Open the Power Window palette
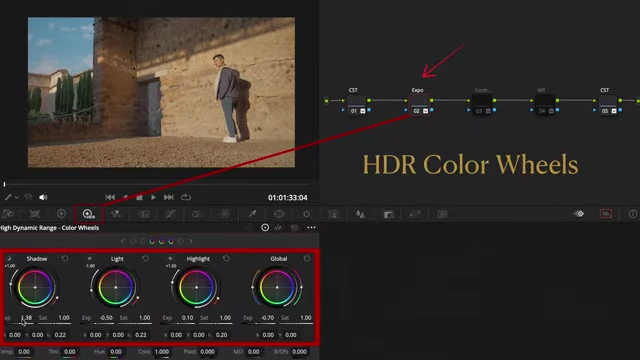This screenshot has height=360, width=640. coord(279,214)
